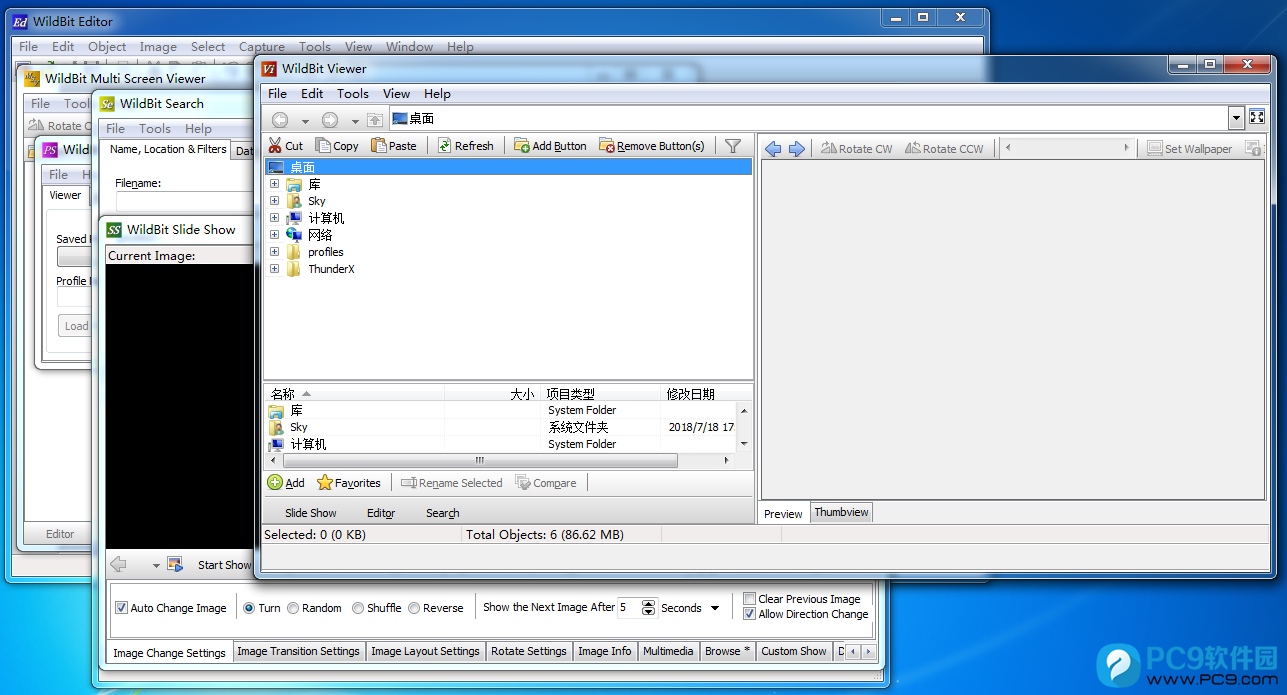Refresh the folder view in Viewer
The image size is (1287, 695).
point(465,145)
